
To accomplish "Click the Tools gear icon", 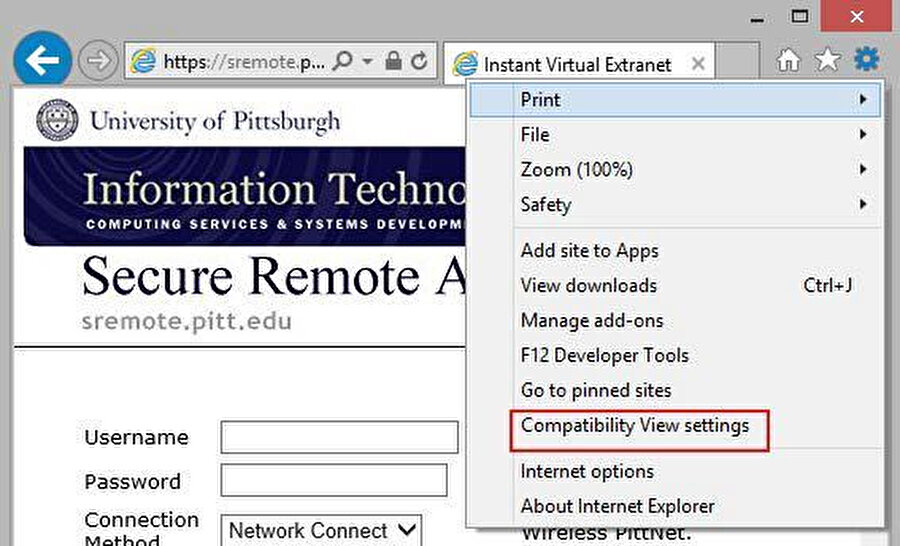I will pyautogui.click(x=866, y=59).
